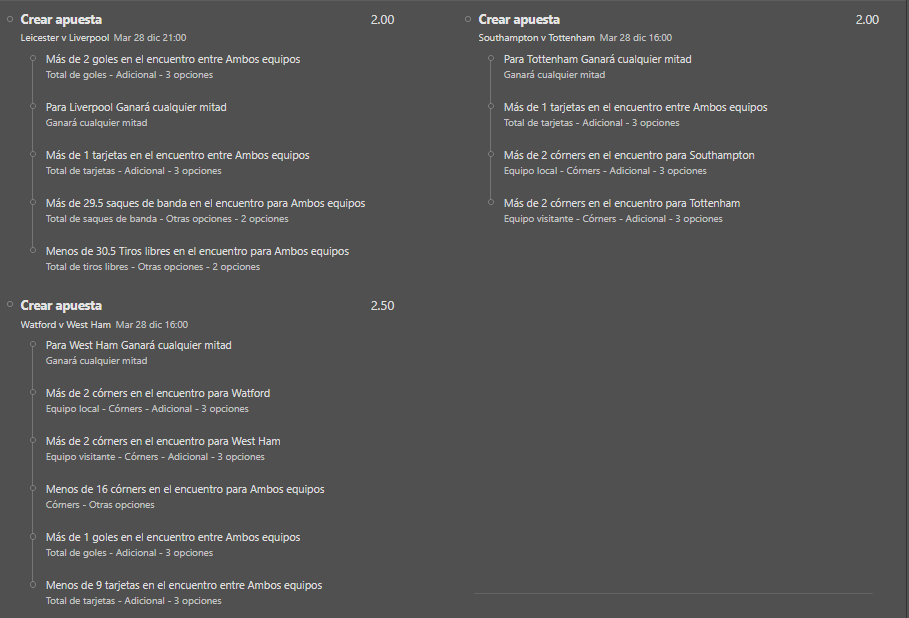
Task: Open the Watford v West Ham match link
Action: [x=66, y=325]
